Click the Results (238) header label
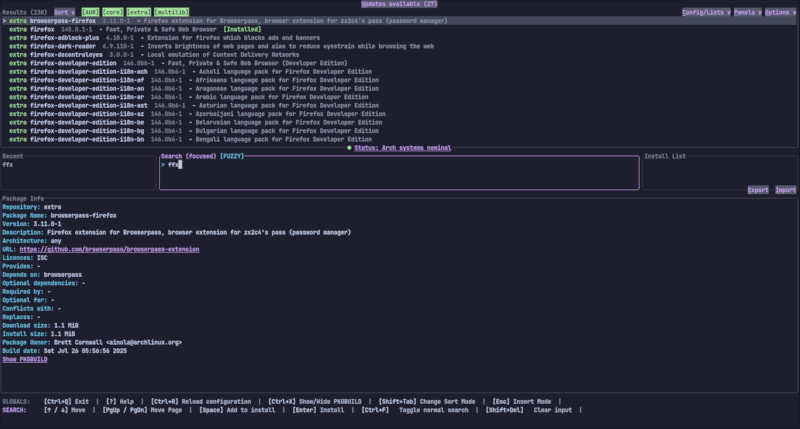Image resolution: width=800 pixels, height=429 pixels. [24, 12]
